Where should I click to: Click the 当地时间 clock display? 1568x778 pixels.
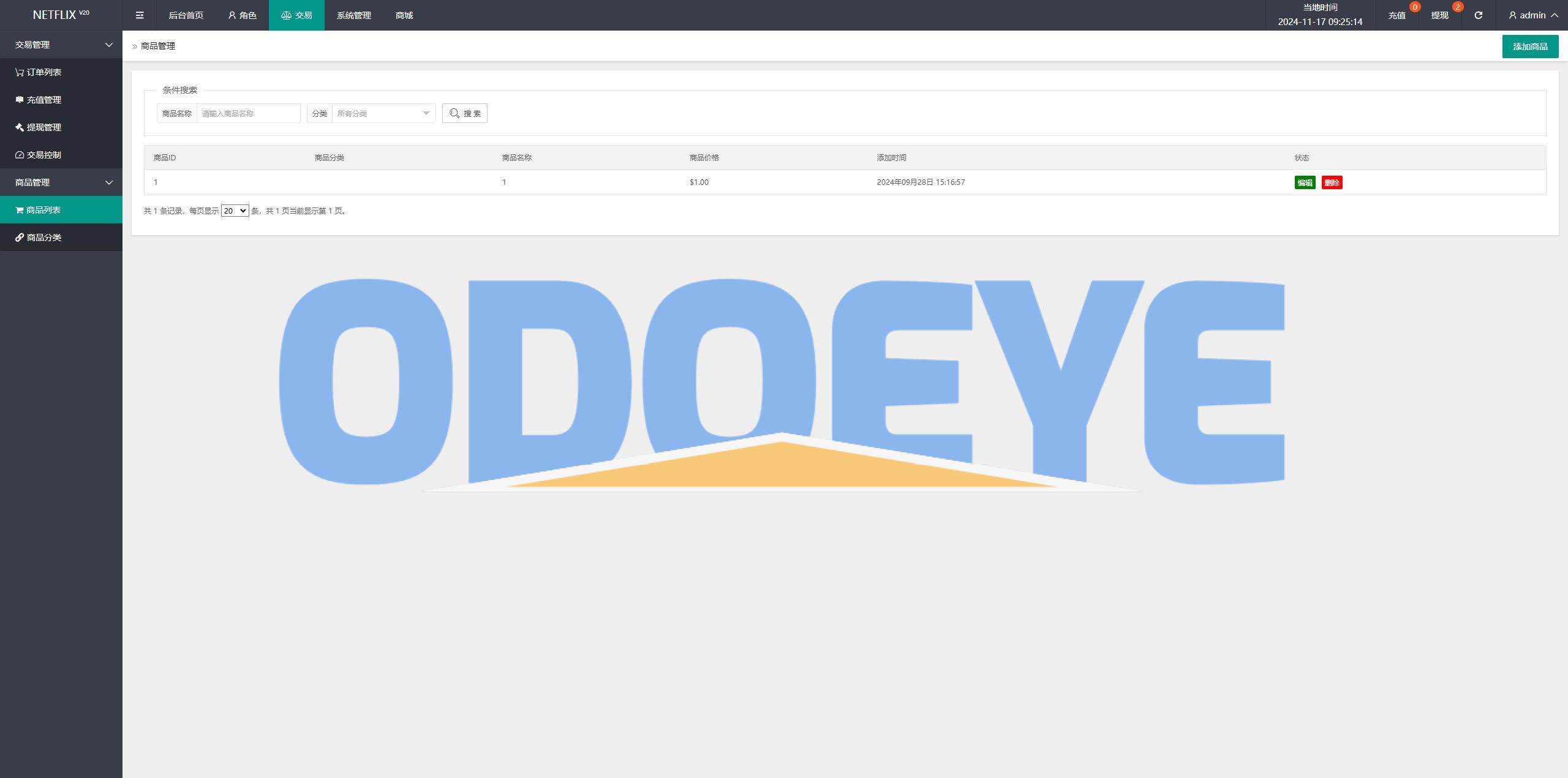coord(1320,15)
